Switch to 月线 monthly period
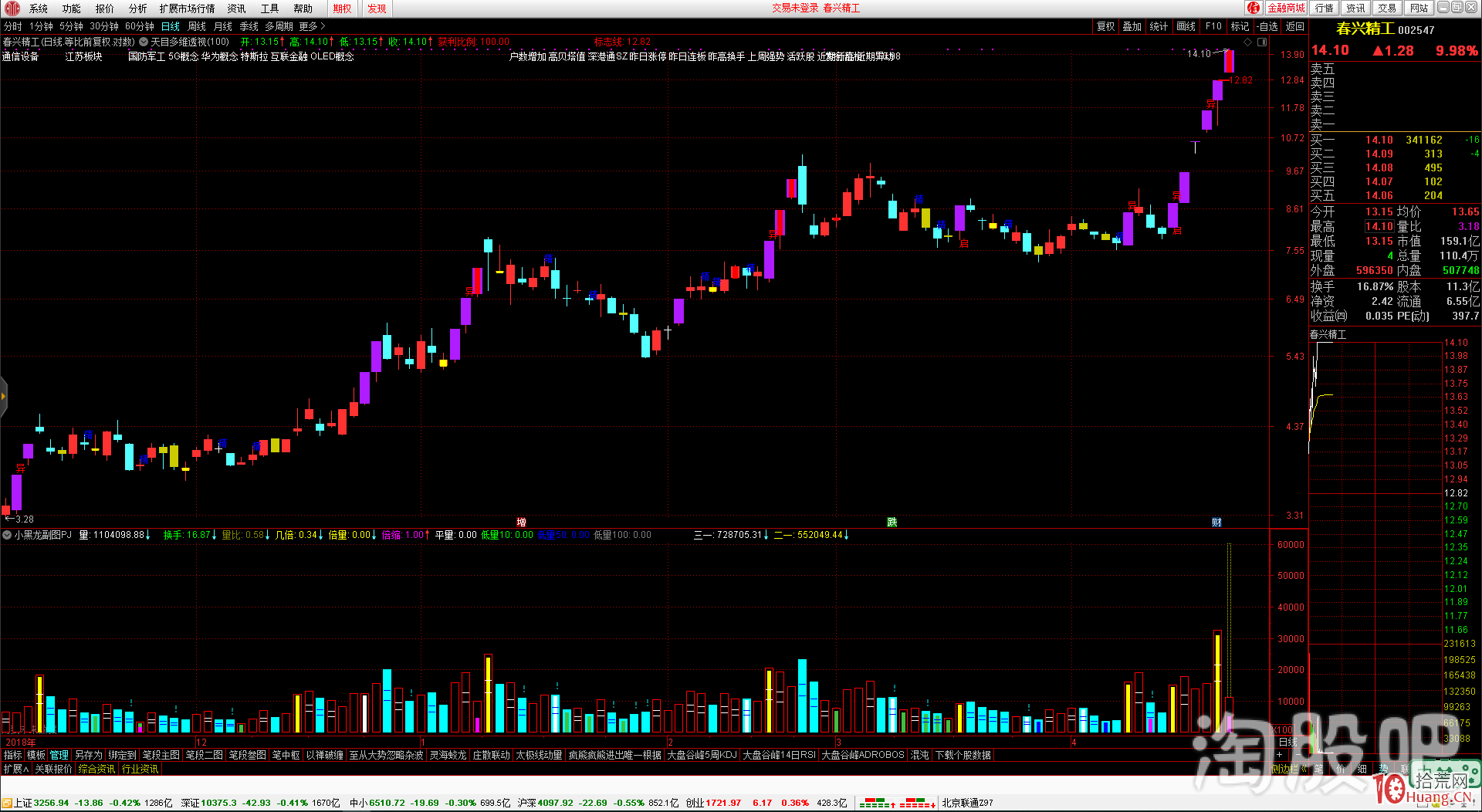This screenshot has width=1482, height=812. pyautogui.click(x=223, y=26)
